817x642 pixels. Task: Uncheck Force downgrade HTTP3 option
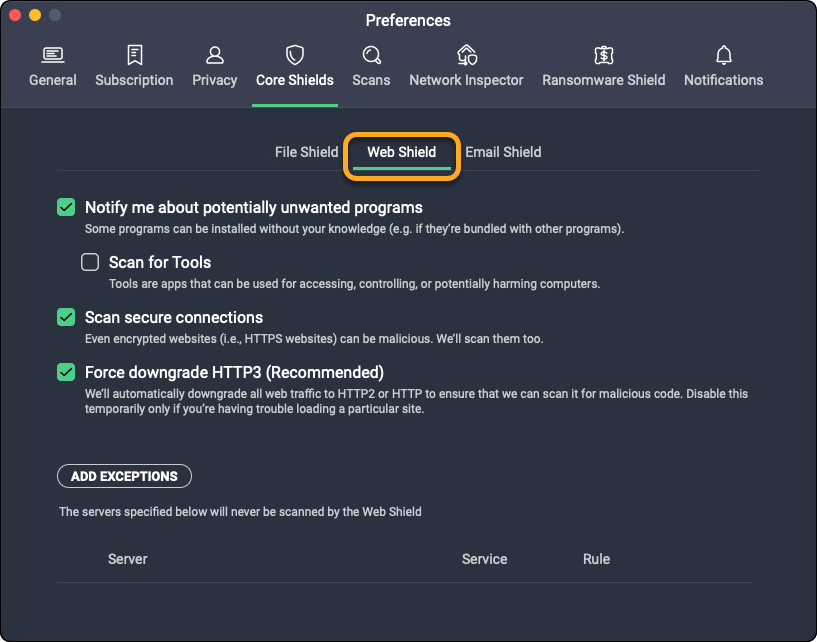coord(66,372)
